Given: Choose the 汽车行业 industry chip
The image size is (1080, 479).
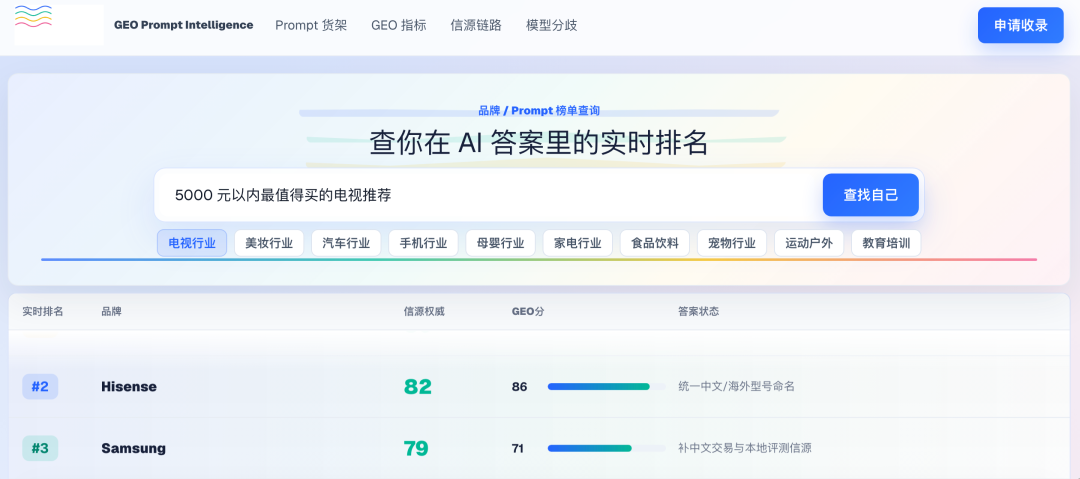Looking at the screenshot, I should (x=346, y=243).
